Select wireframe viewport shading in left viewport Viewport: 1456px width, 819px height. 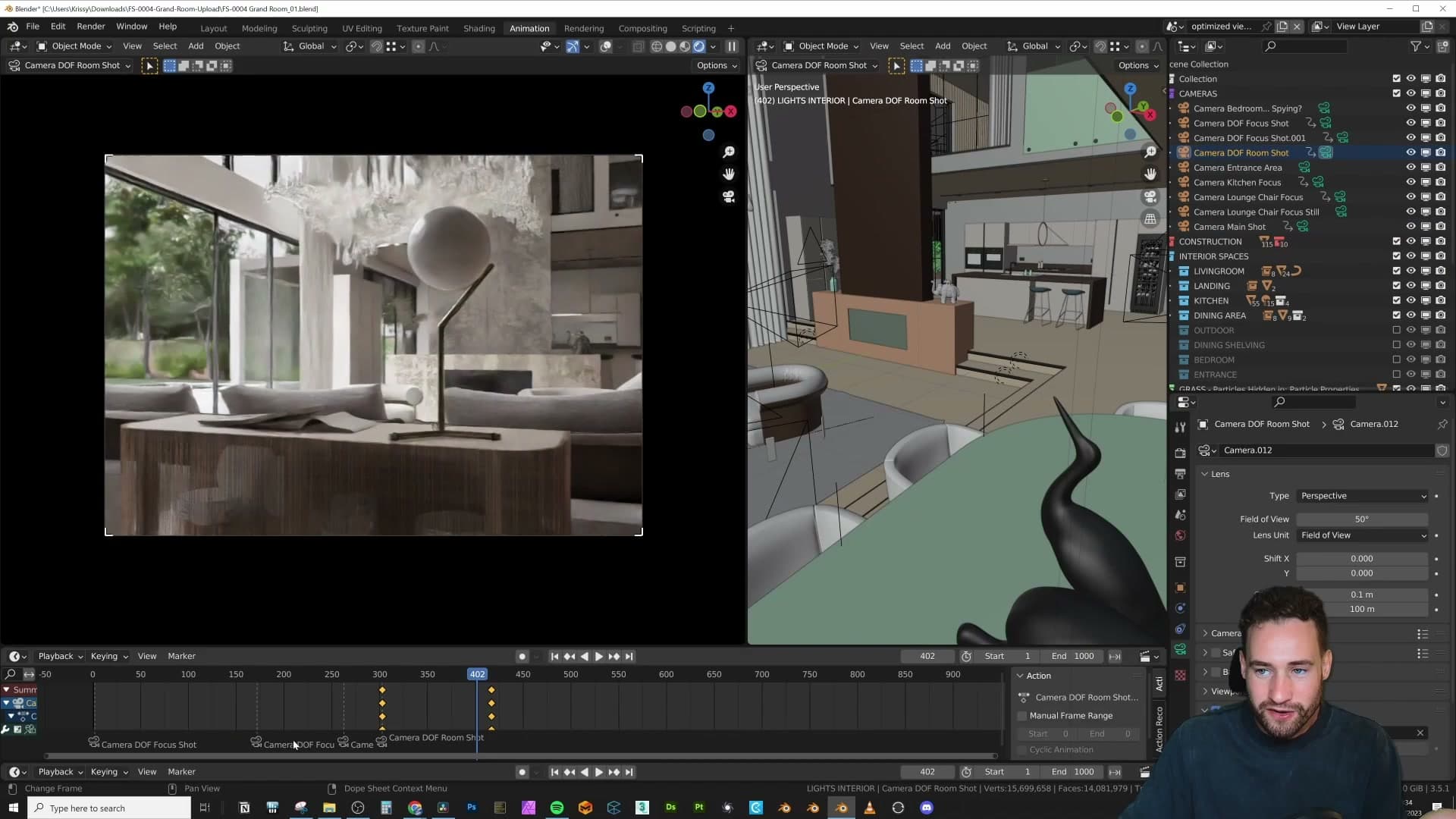tap(657, 46)
